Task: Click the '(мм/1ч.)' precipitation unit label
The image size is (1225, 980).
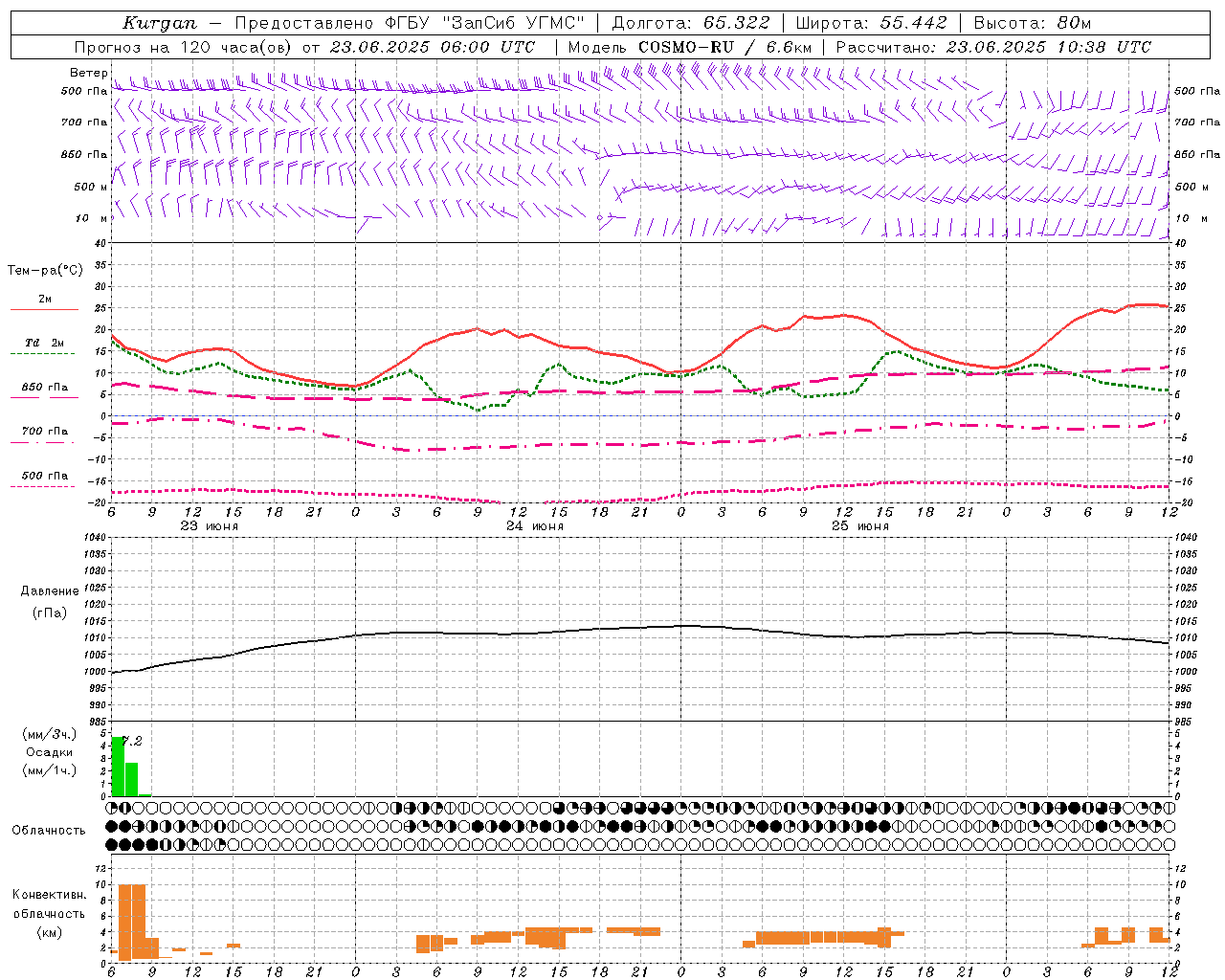Action: coord(50,770)
